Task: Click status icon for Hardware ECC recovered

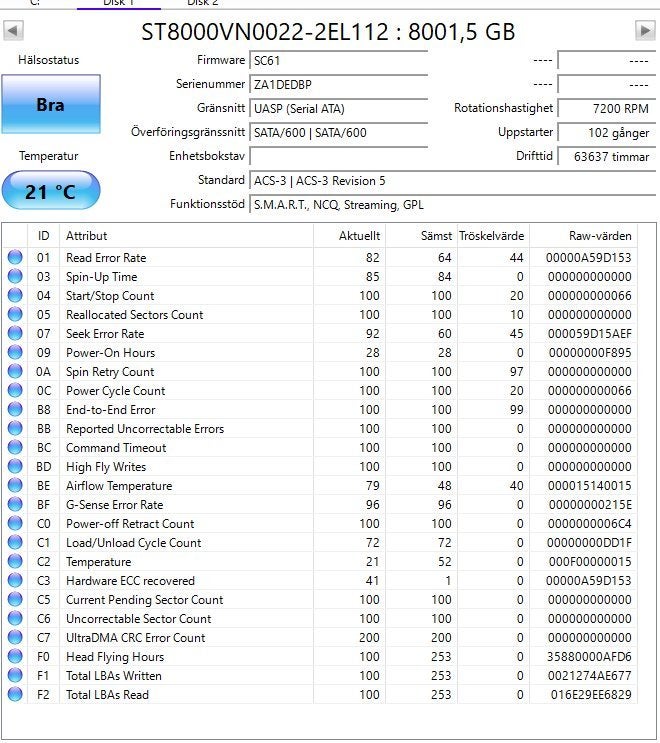Action: pos(15,580)
